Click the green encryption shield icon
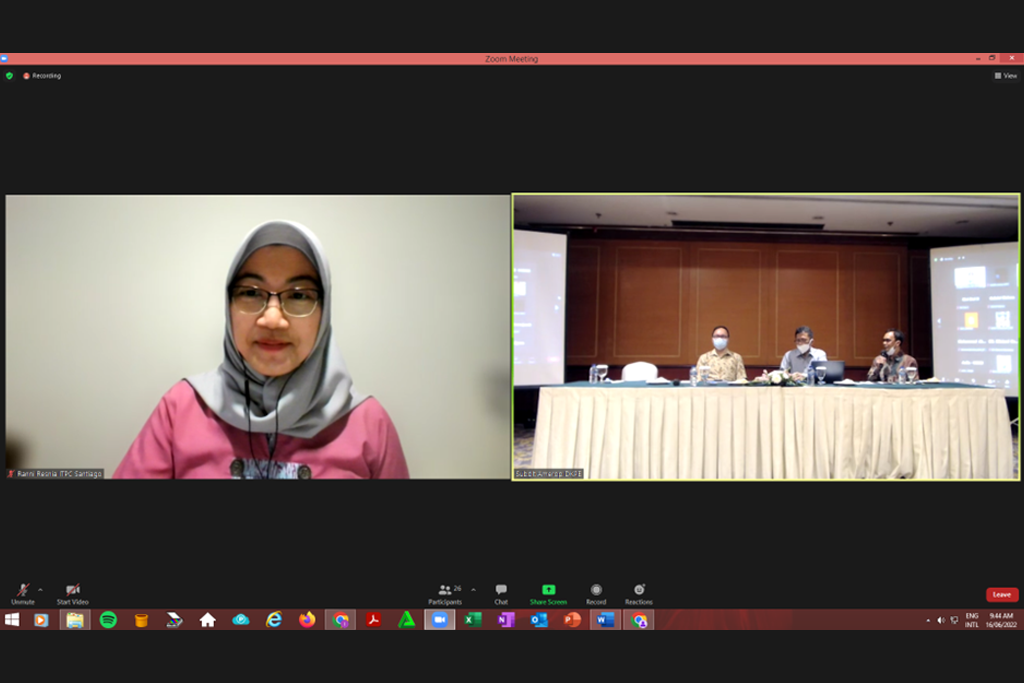The width and height of the screenshot is (1024, 683). 9,76
